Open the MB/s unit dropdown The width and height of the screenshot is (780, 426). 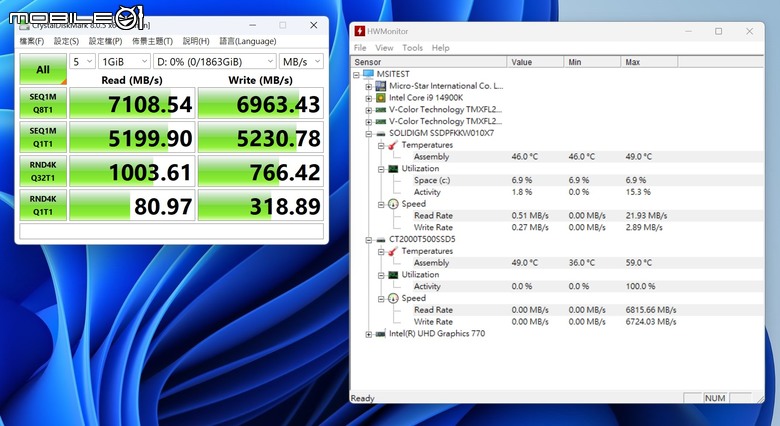coord(301,62)
